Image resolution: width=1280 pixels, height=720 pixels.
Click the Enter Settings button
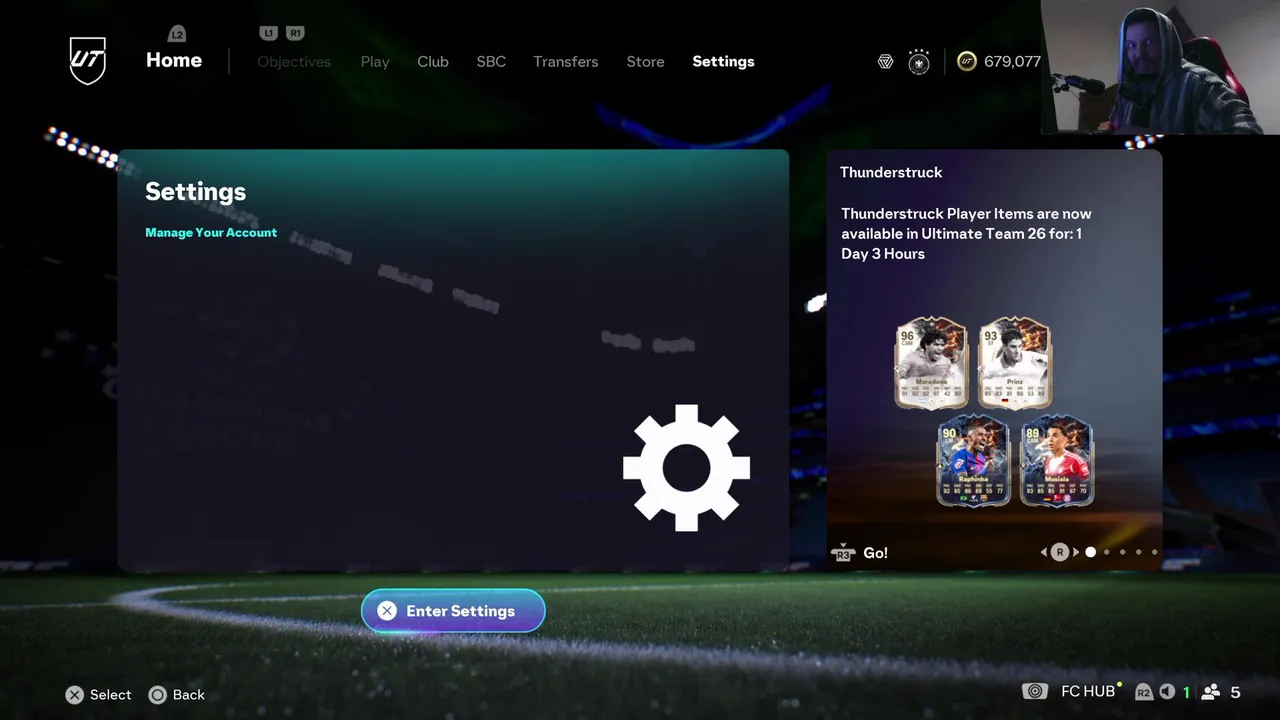pyautogui.click(x=453, y=611)
